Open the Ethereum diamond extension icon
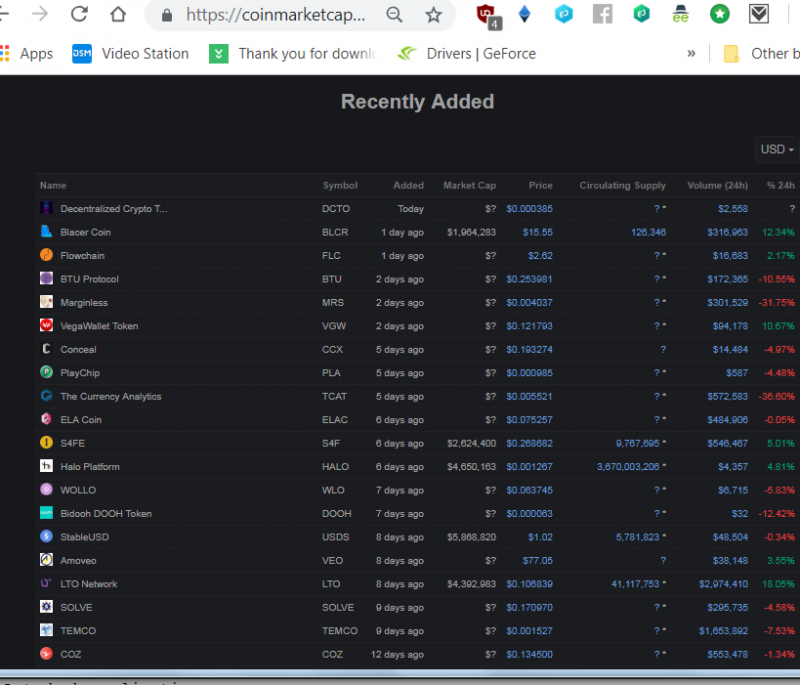 pos(524,14)
